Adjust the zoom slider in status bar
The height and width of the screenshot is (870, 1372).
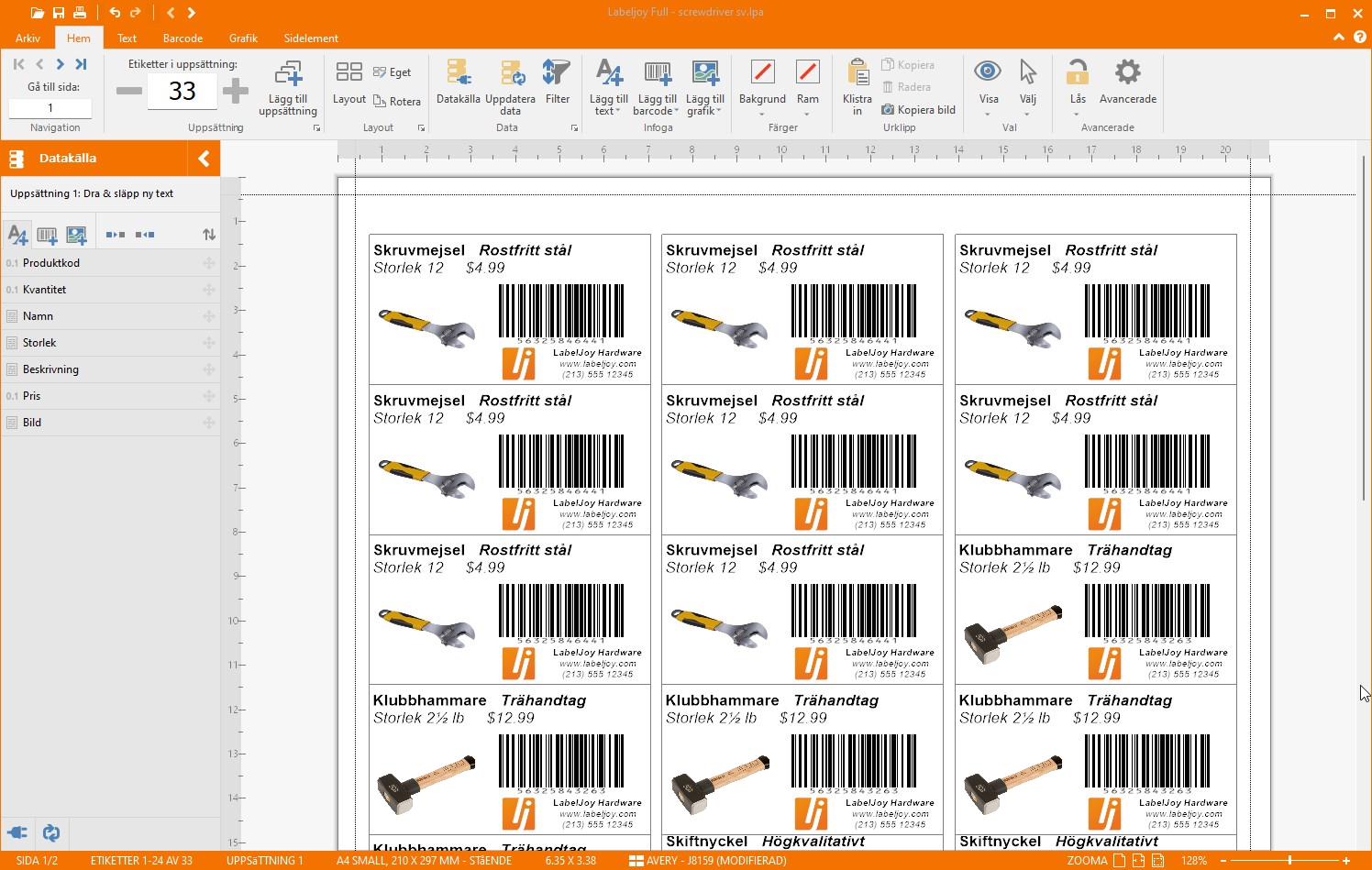[1289, 861]
